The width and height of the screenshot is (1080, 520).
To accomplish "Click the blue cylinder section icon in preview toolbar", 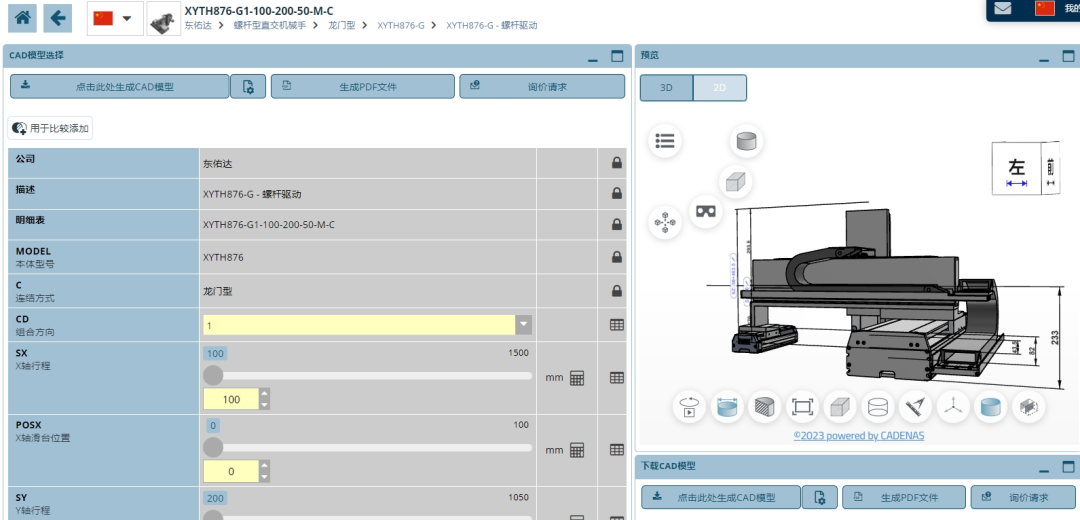I will pyautogui.click(x=727, y=407).
